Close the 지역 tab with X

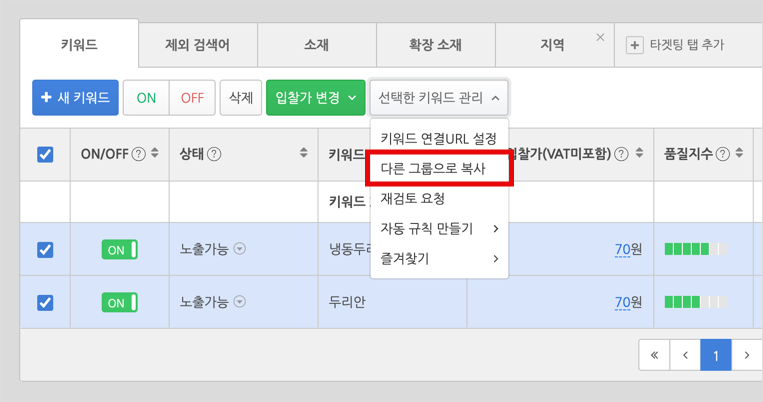[600, 37]
